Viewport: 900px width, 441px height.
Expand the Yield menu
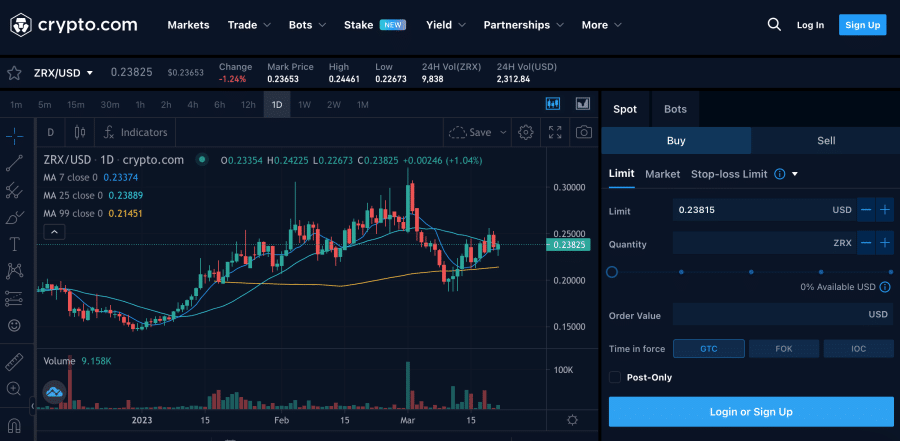pyautogui.click(x=445, y=25)
